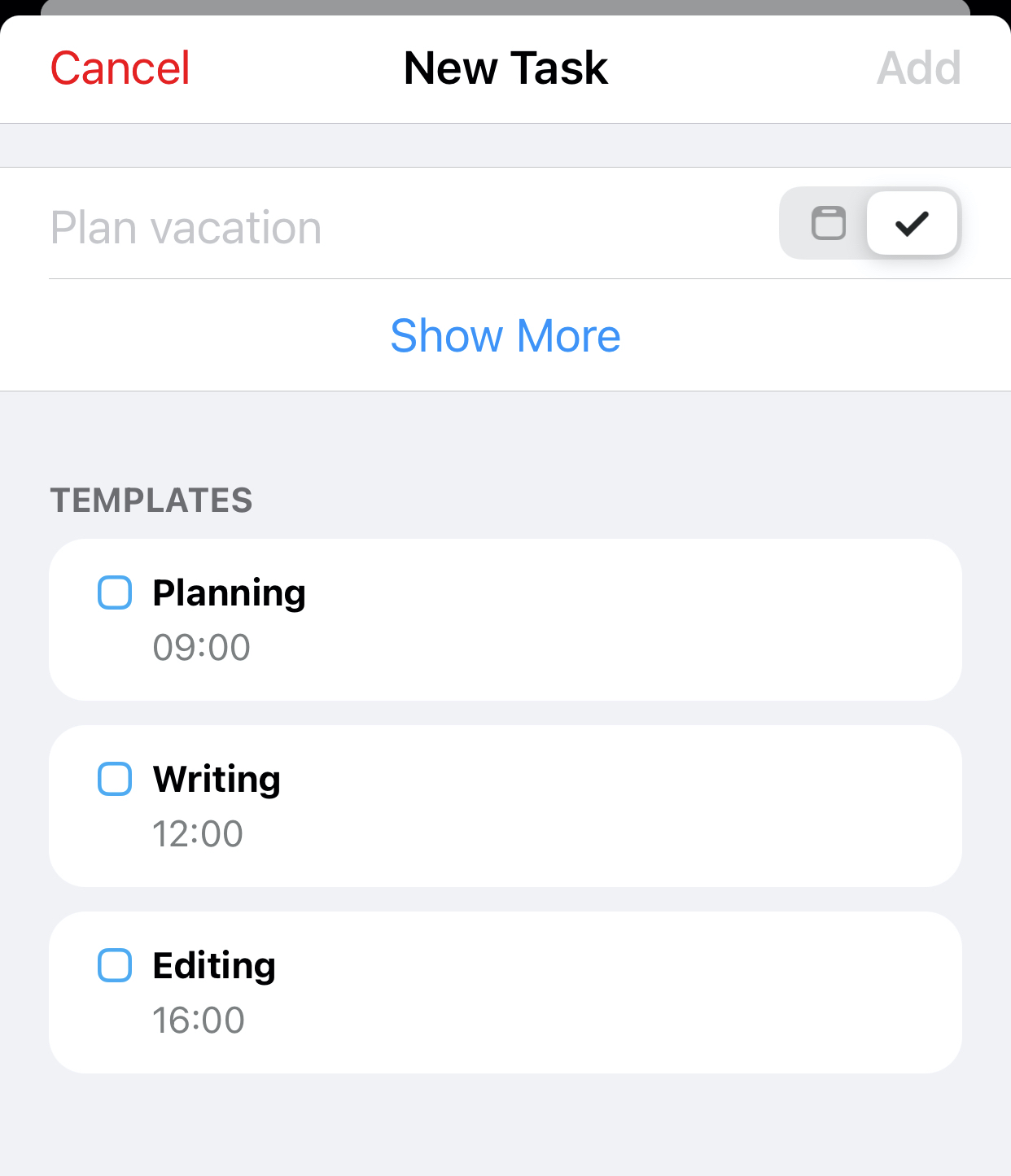Tap the 16:00 time on Editing
The image size is (1011, 1176).
pos(199,1021)
